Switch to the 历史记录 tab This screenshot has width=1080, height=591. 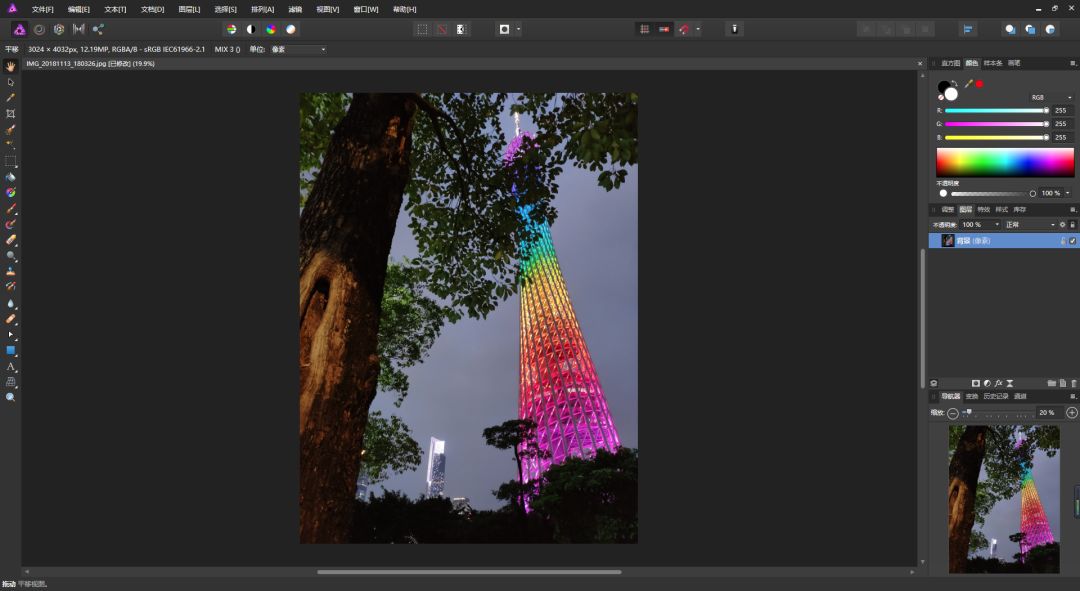[995, 396]
